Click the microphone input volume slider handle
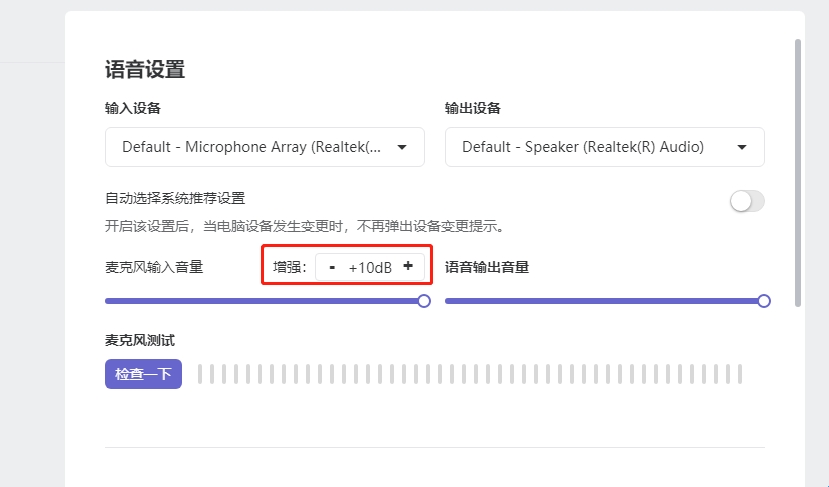Screen dimensions: 829x487 click(x=423, y=301)
